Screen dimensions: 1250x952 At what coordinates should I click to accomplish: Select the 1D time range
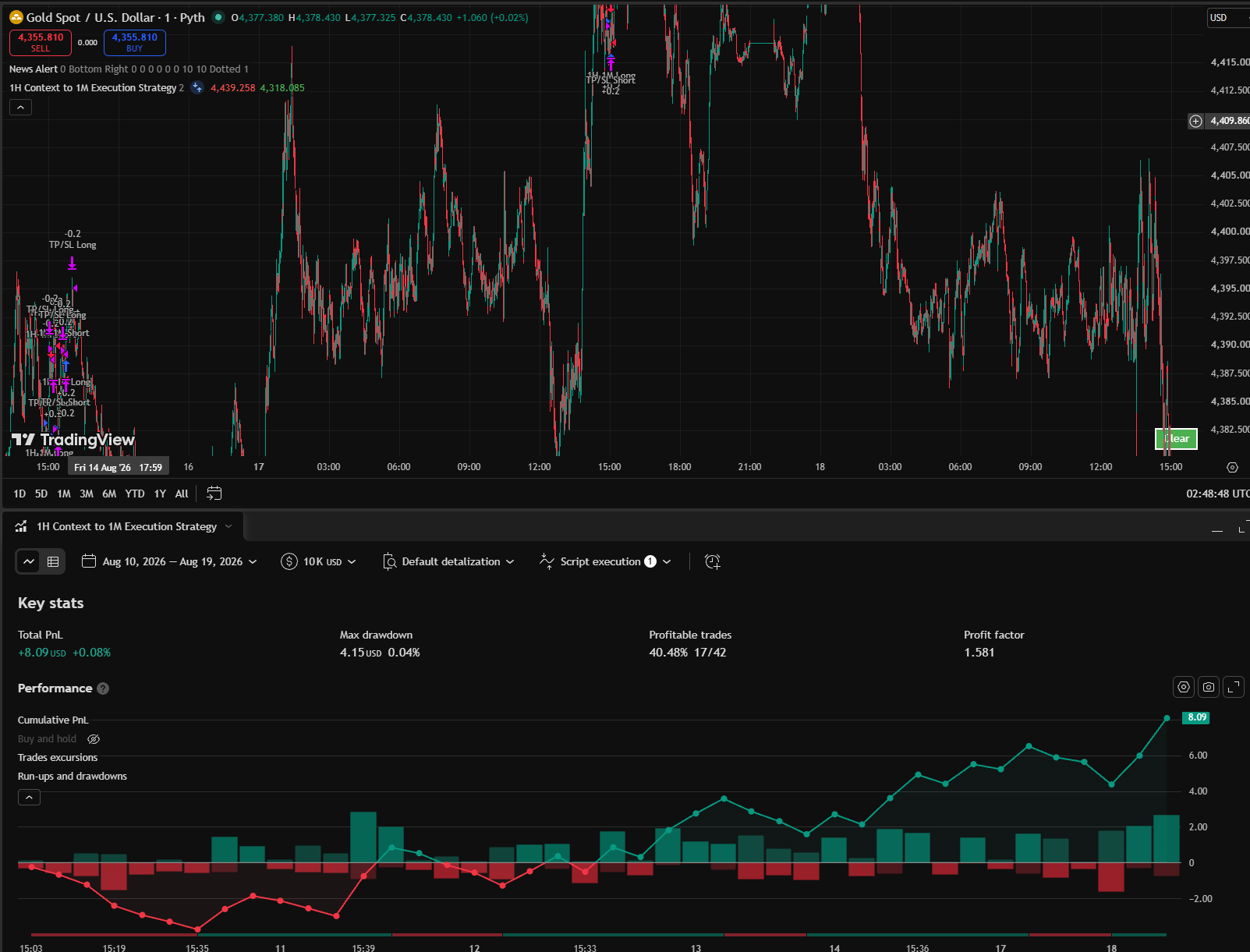pyautogui.click(x=19, y=494)
